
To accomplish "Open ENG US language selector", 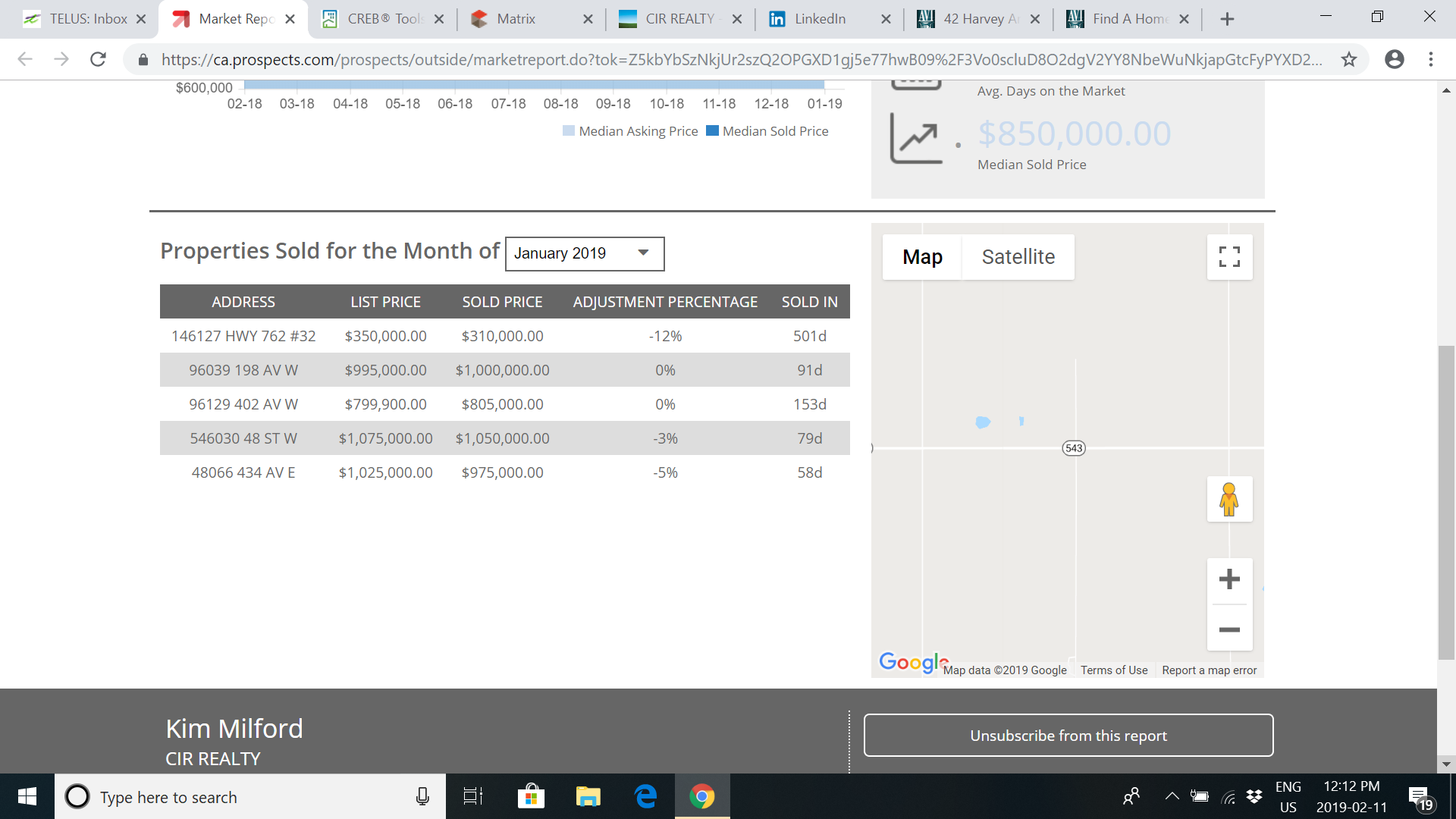I will (1288, 796).
